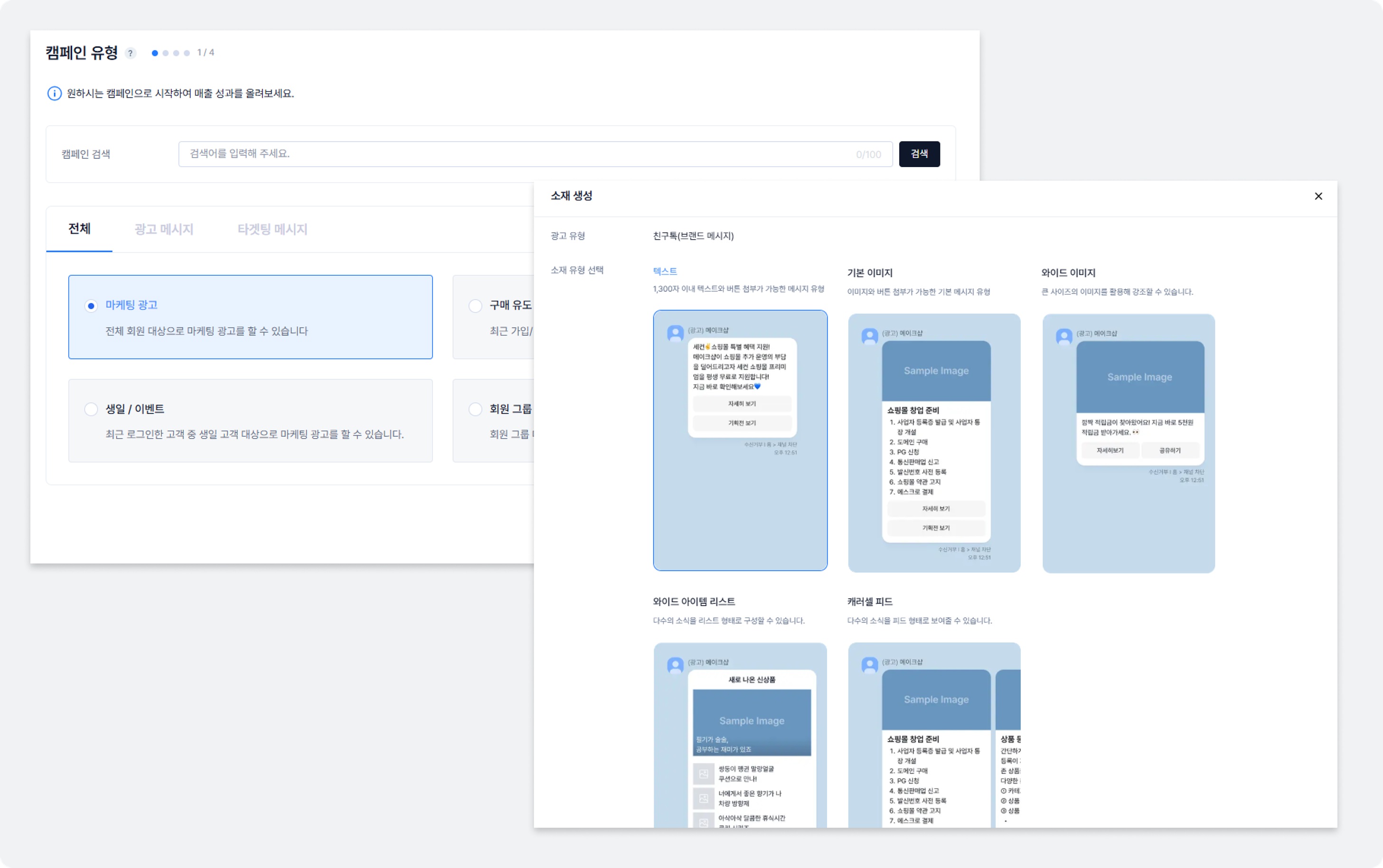Choose the 회원 그룹 radio option
1383x868 pixels.
coord(475,409)
